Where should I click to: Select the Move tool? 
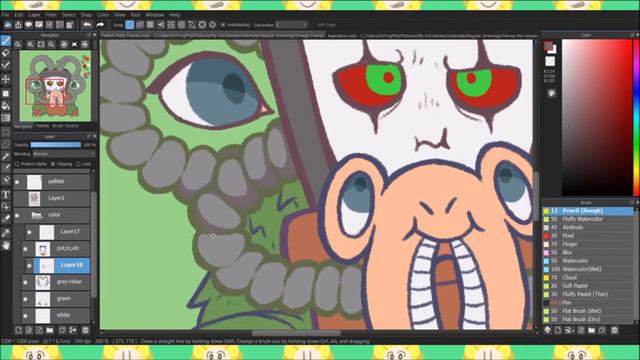point(6,79)
